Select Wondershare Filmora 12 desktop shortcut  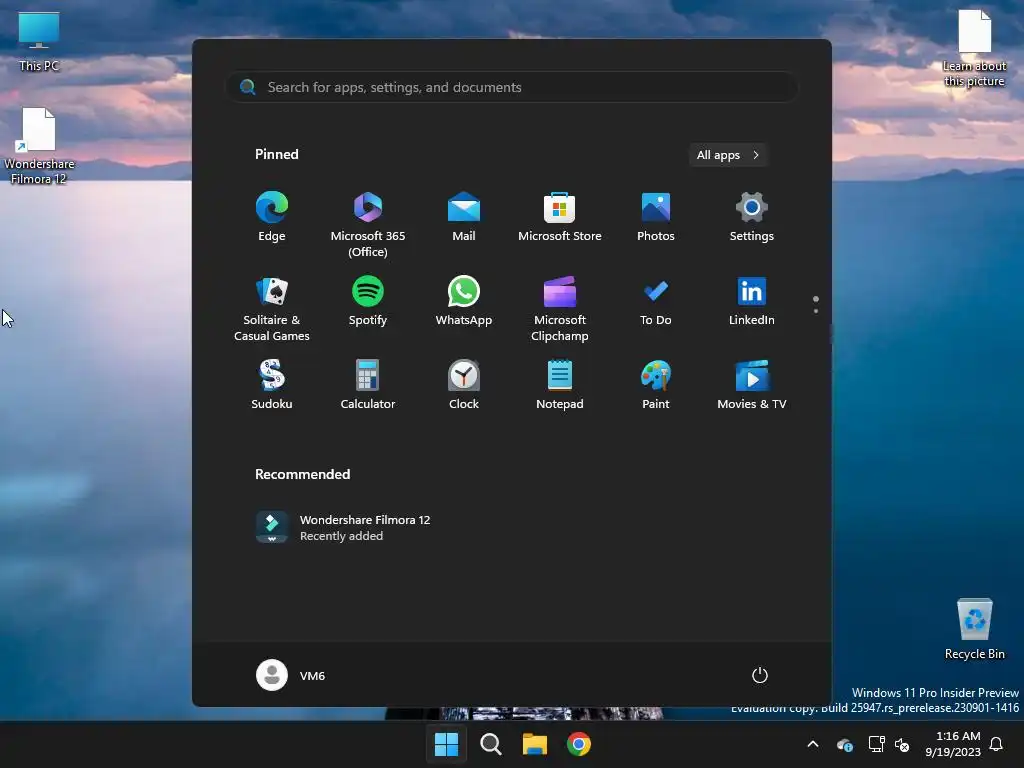tap(39, 146)
